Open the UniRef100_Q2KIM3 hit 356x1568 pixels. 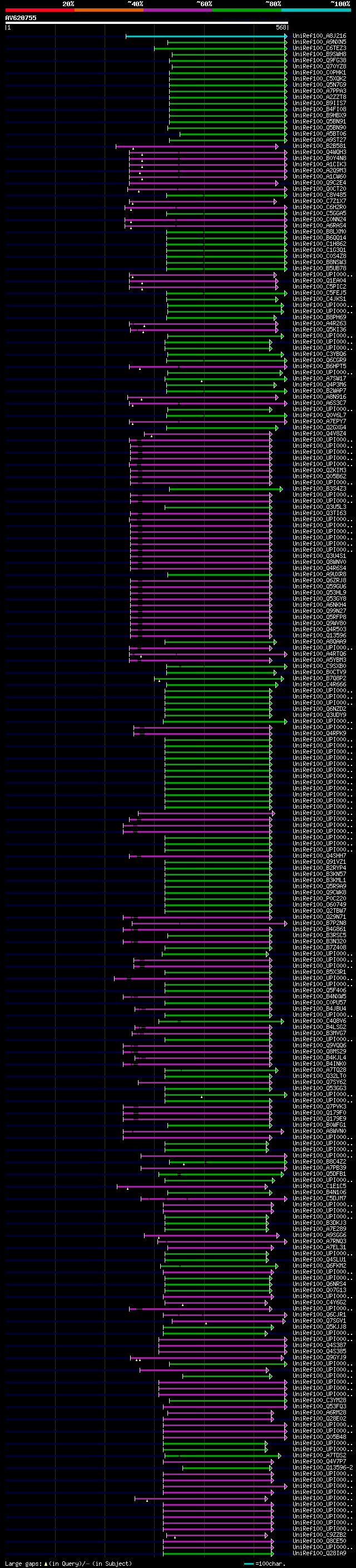point(319,471)
